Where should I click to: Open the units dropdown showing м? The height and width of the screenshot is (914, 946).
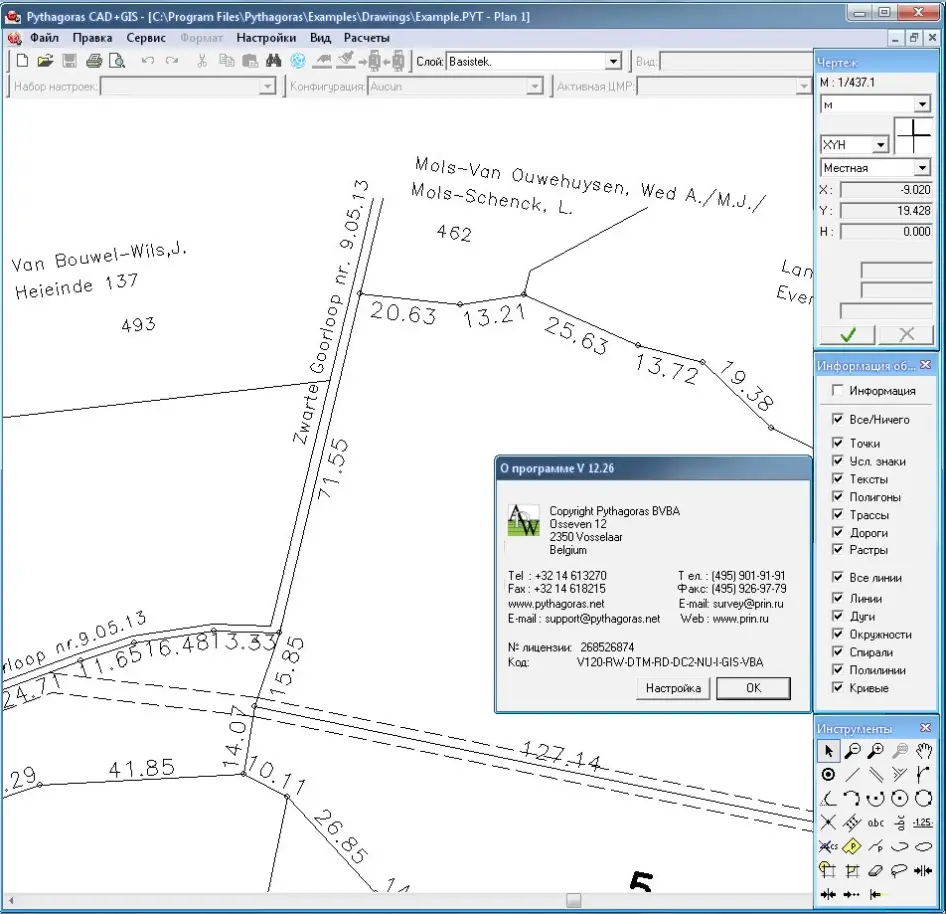(x=922, y=104)
